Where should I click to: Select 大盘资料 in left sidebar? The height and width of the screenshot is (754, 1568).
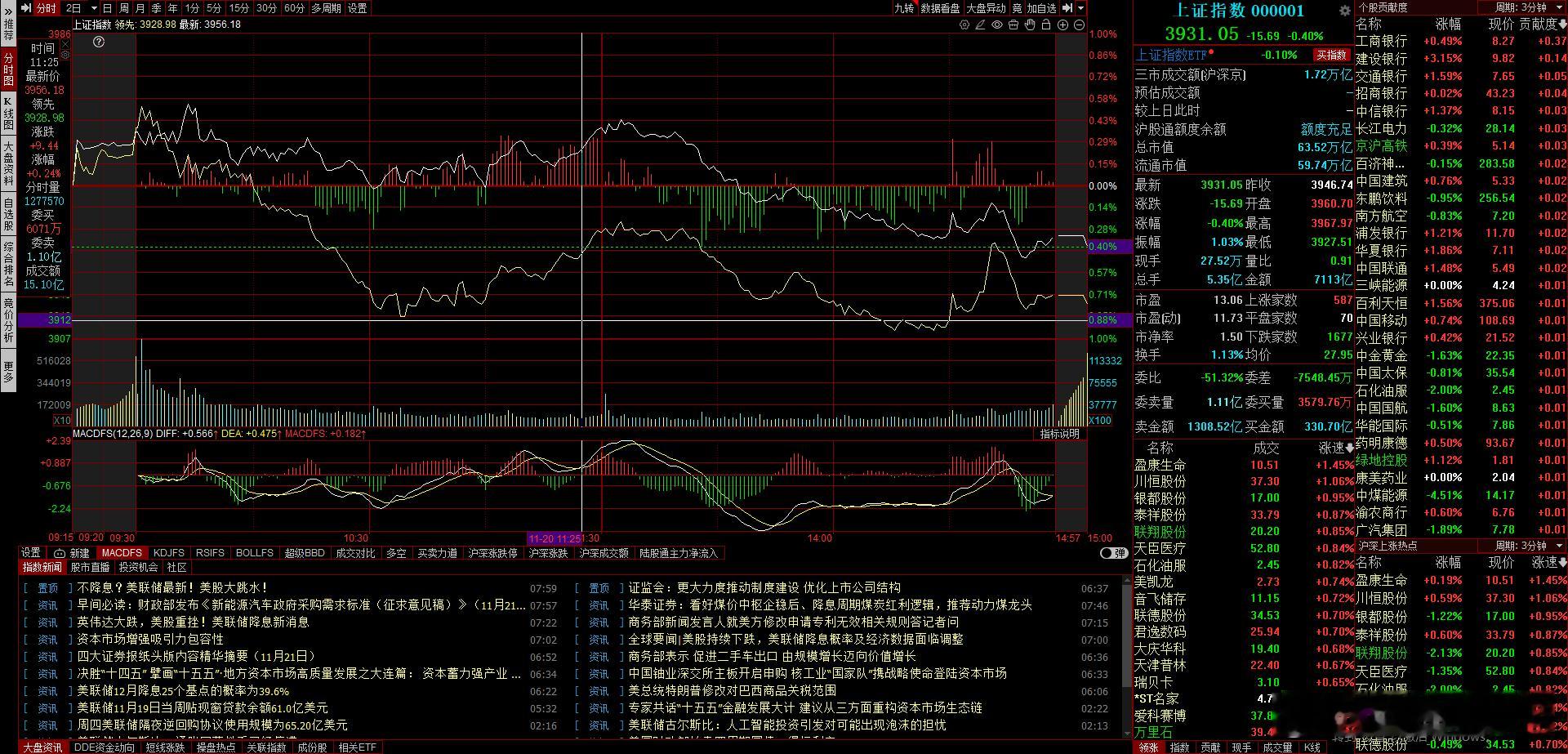[8, 163]
